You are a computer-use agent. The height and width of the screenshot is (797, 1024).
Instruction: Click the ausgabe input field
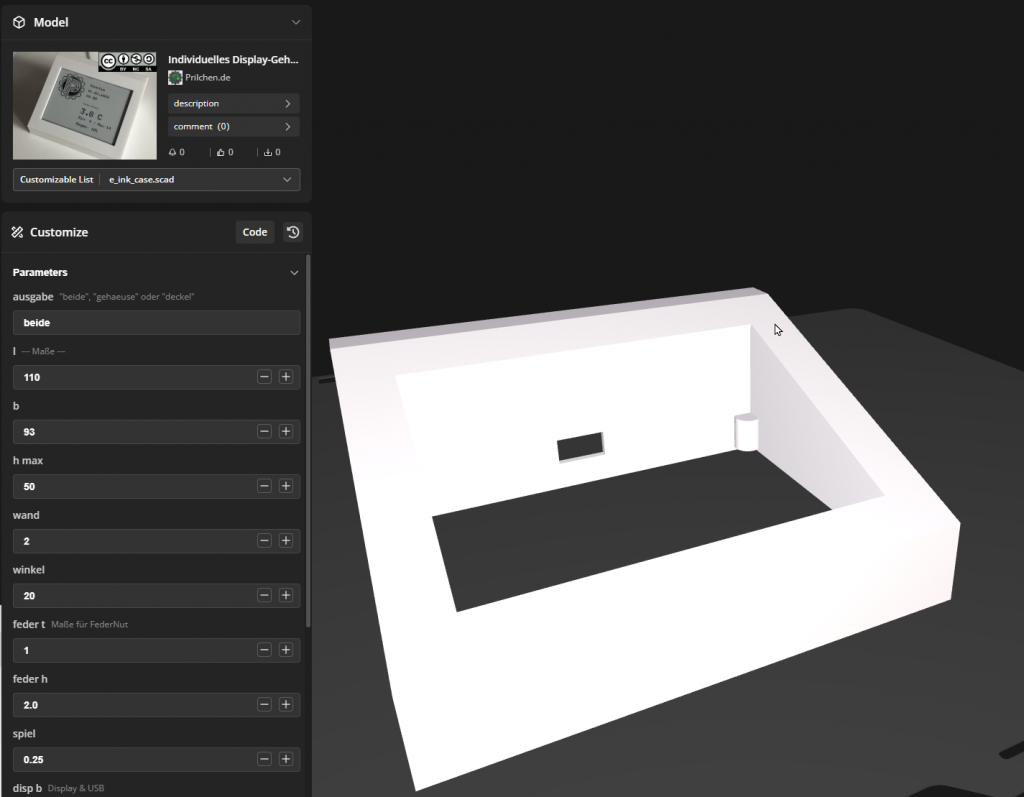[156, 323]
